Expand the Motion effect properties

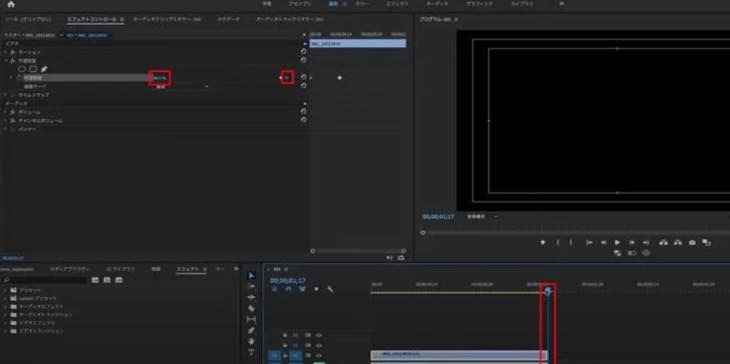pos(6,52)
